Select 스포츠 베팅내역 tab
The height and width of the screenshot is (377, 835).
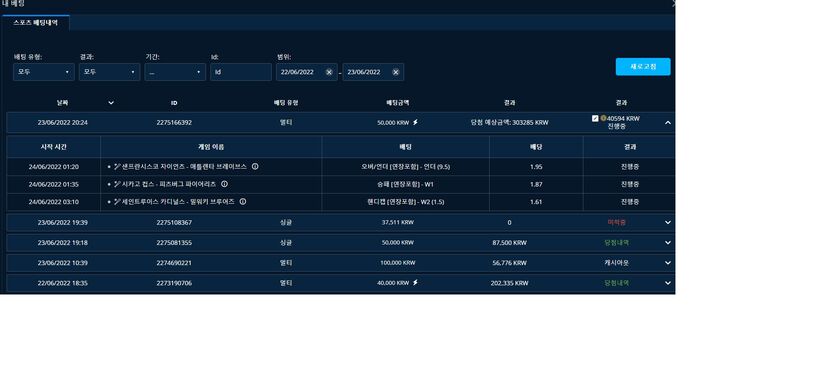coord(35,23)
